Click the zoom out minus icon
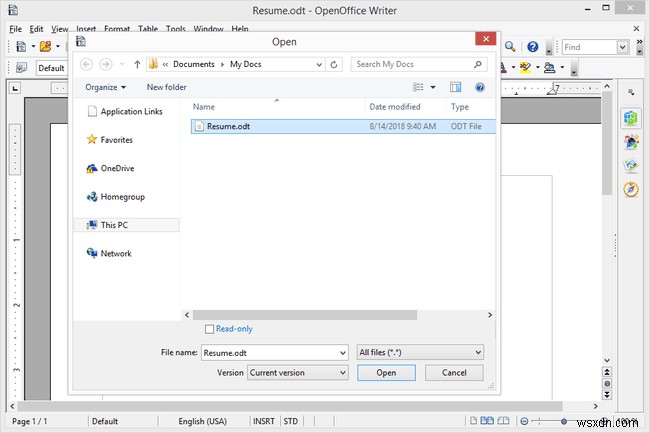Image resolution: width=650 pixels, height=433 pixels. tap(524, 421)
